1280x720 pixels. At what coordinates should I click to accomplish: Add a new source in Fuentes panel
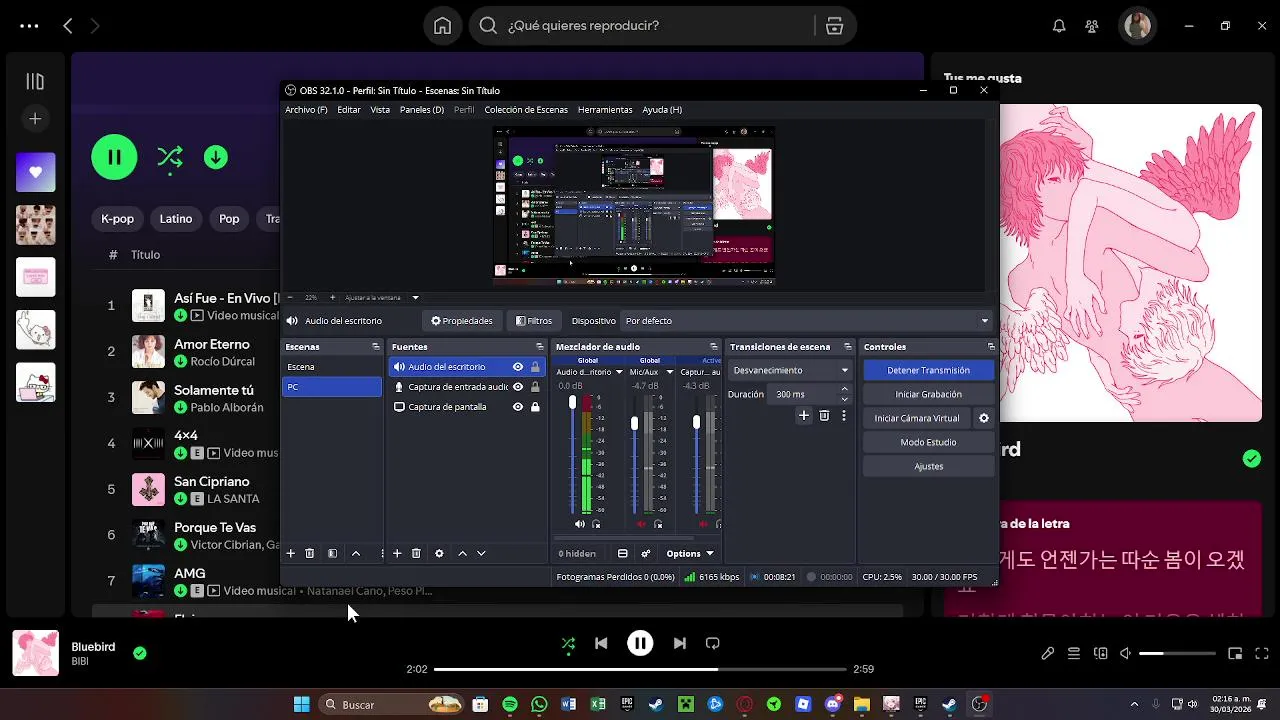[397, 553]
